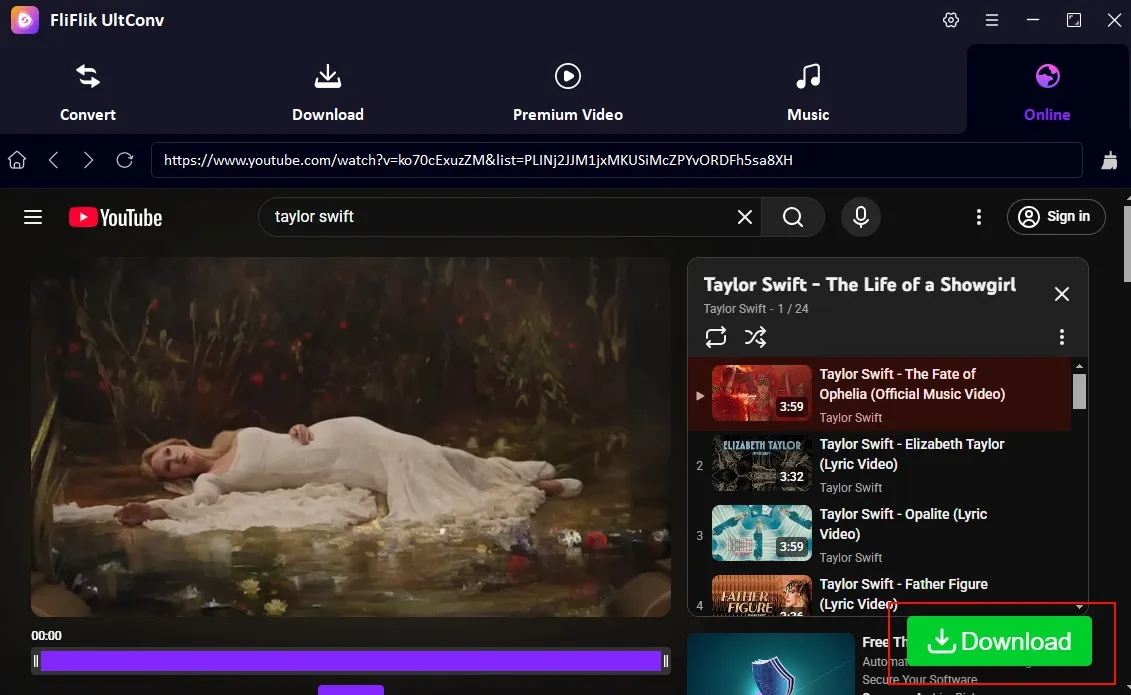Open the download folder icon beside address bar
The height and width of the screenshot is (695, 1131).
(x=1109, y=159)
